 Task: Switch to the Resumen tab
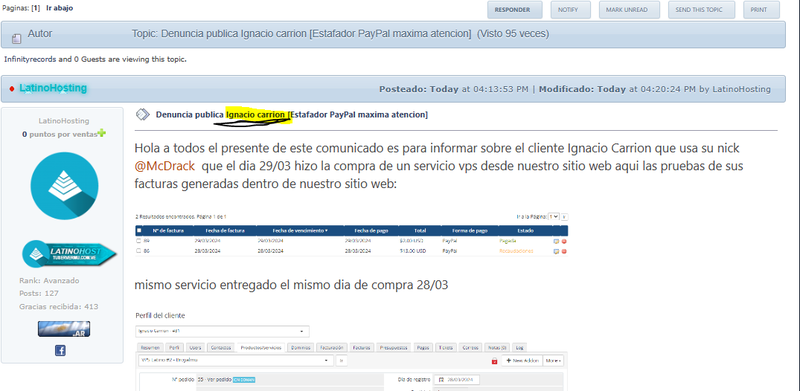pyautogui.click(x=151, y=348)
